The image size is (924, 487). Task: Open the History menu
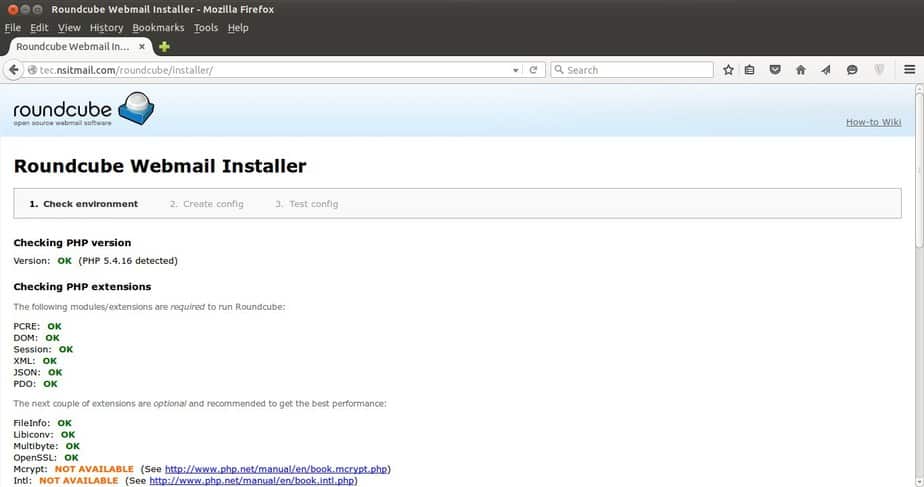[106, 28]
